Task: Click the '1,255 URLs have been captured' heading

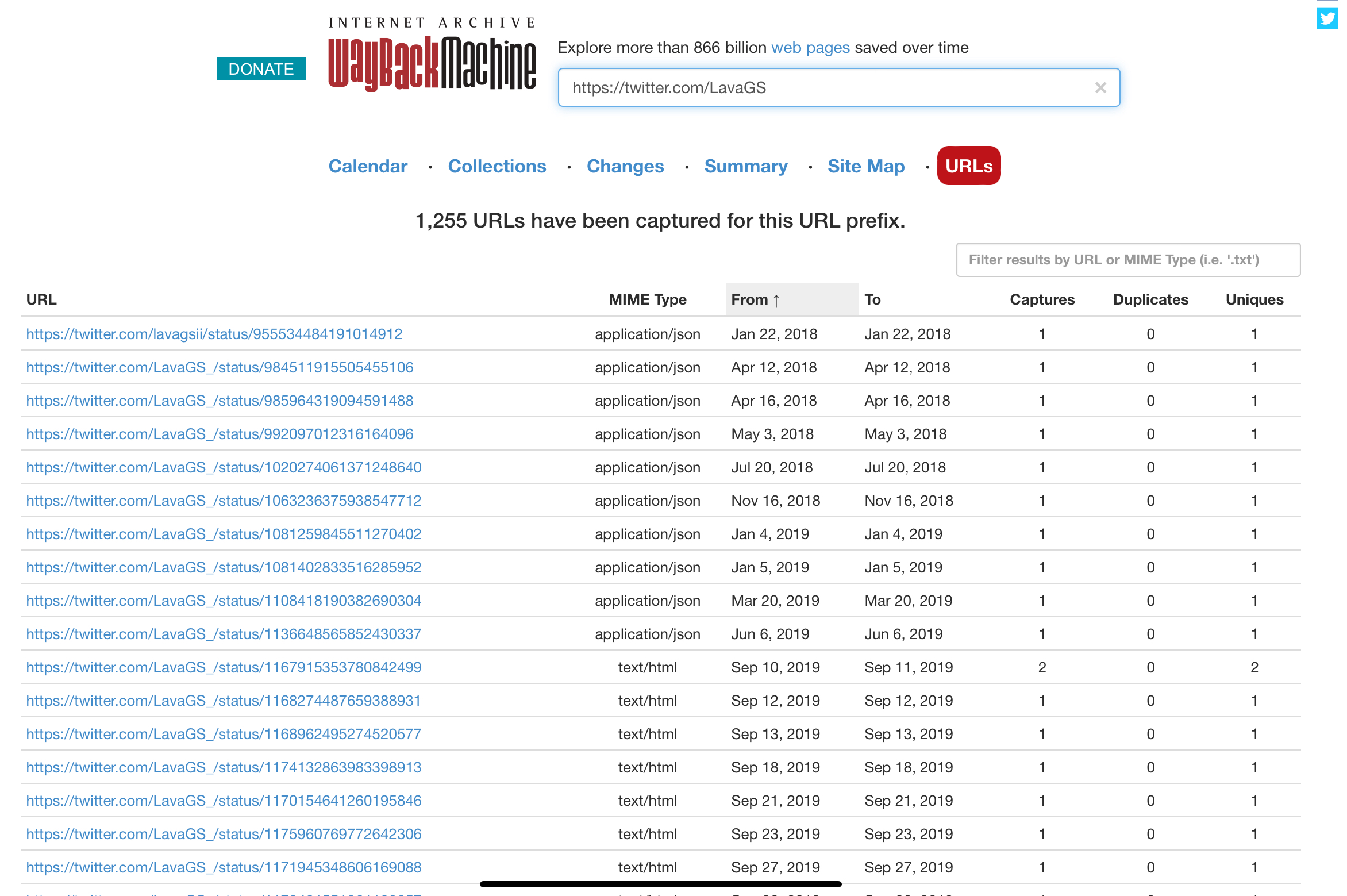Action: click(x=660, y=221)
